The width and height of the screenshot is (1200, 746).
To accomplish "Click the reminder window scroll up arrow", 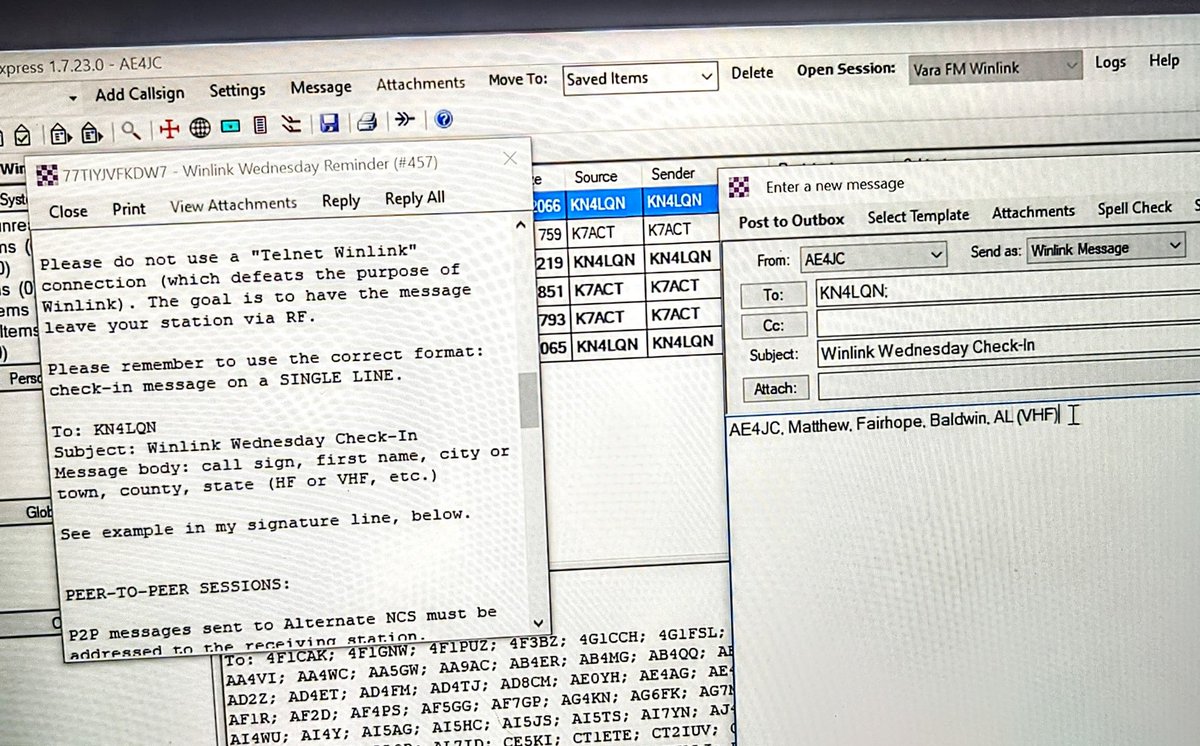I will tap(519, 226).
